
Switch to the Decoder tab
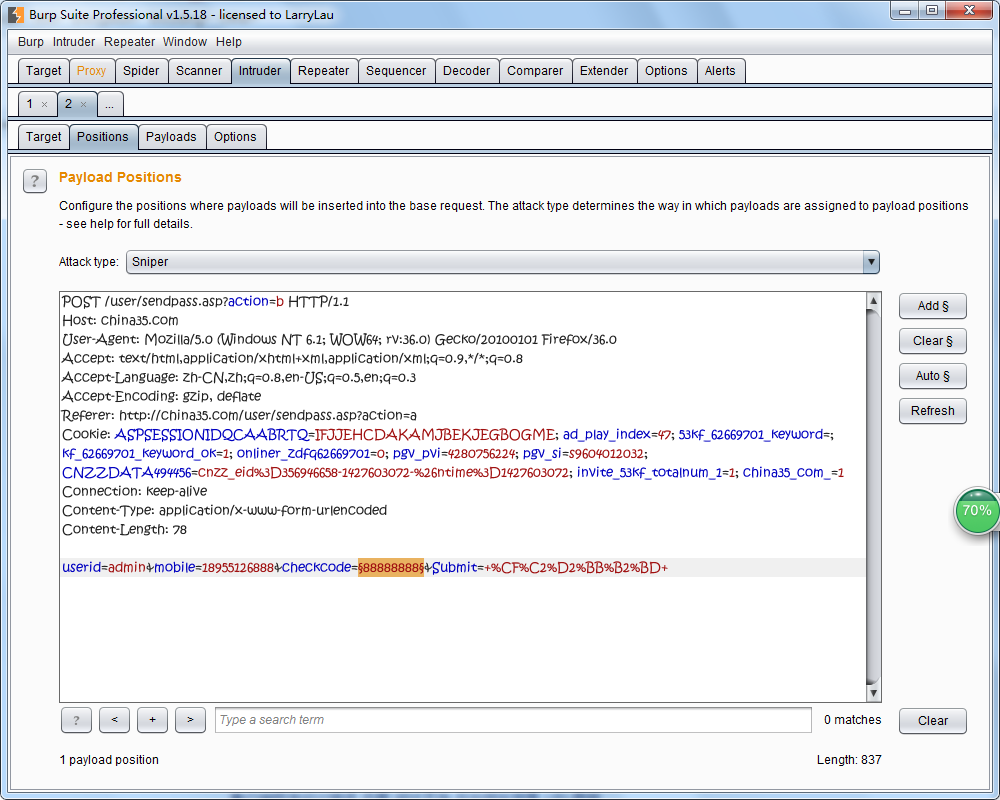(467, 71)
